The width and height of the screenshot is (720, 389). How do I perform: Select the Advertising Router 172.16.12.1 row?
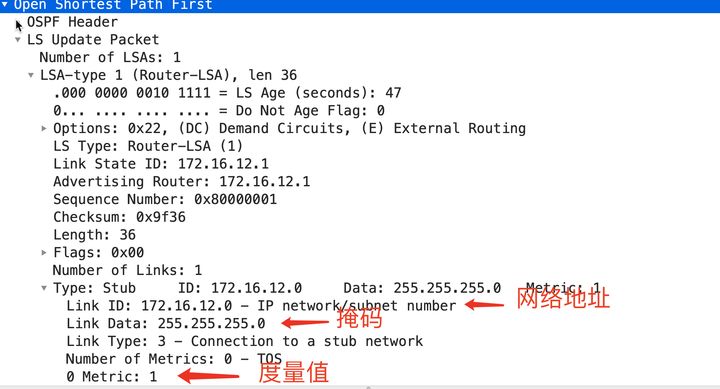182,181
